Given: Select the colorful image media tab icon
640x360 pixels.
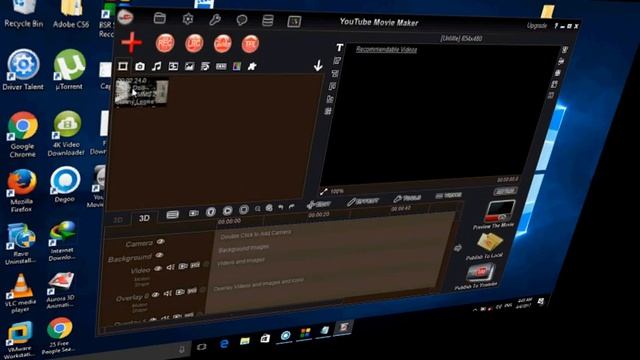Looking at the screenshot, I should click(237, 66).
